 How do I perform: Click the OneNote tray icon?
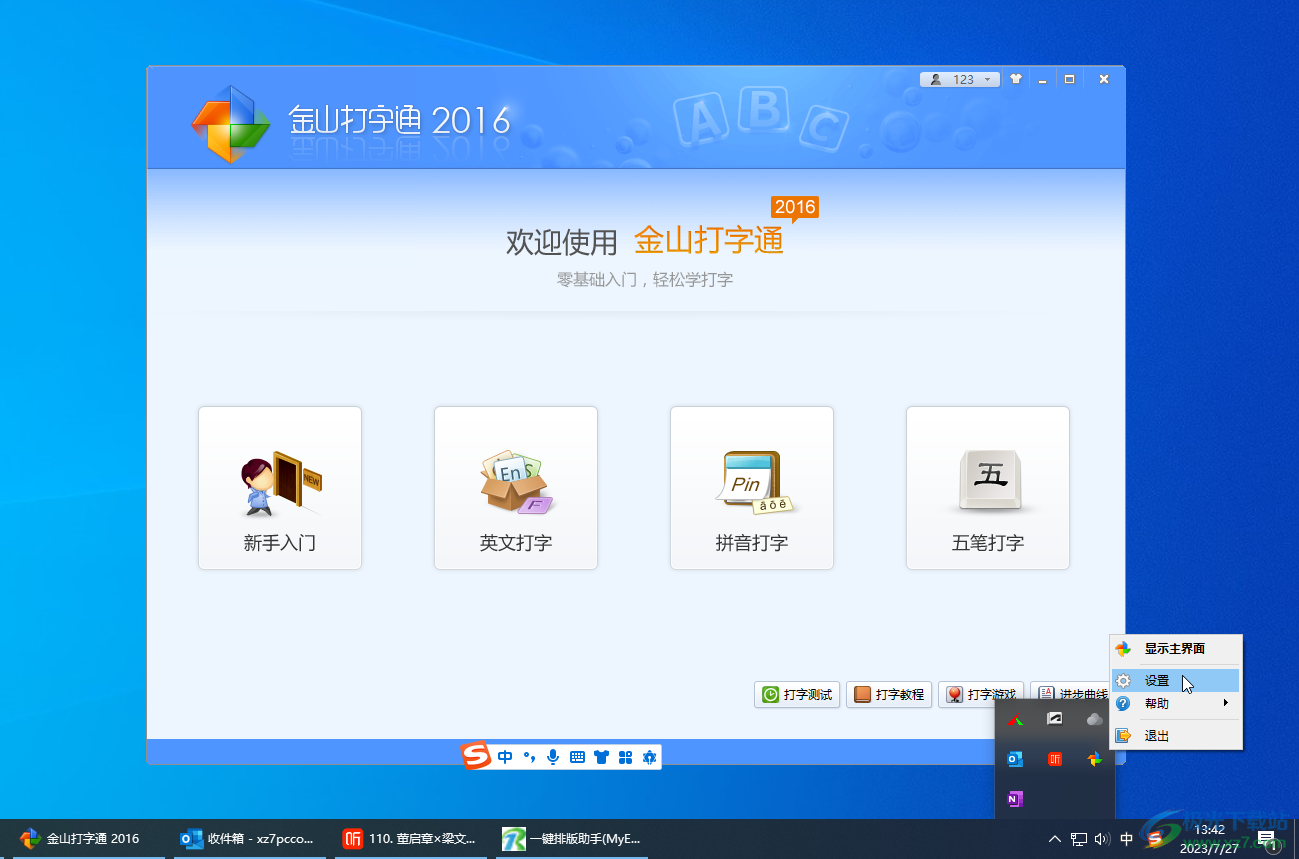click(1015, 799)
